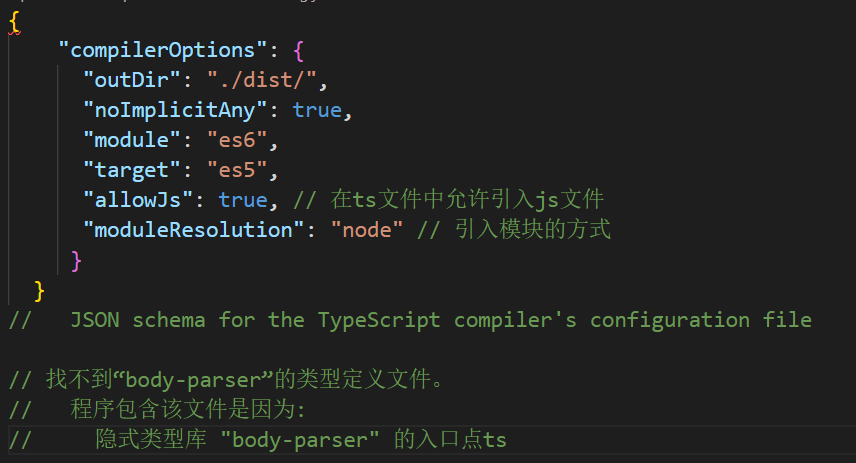The image size is (856, 463).
Task: Click the "target" property key
Action: (132, 170)
